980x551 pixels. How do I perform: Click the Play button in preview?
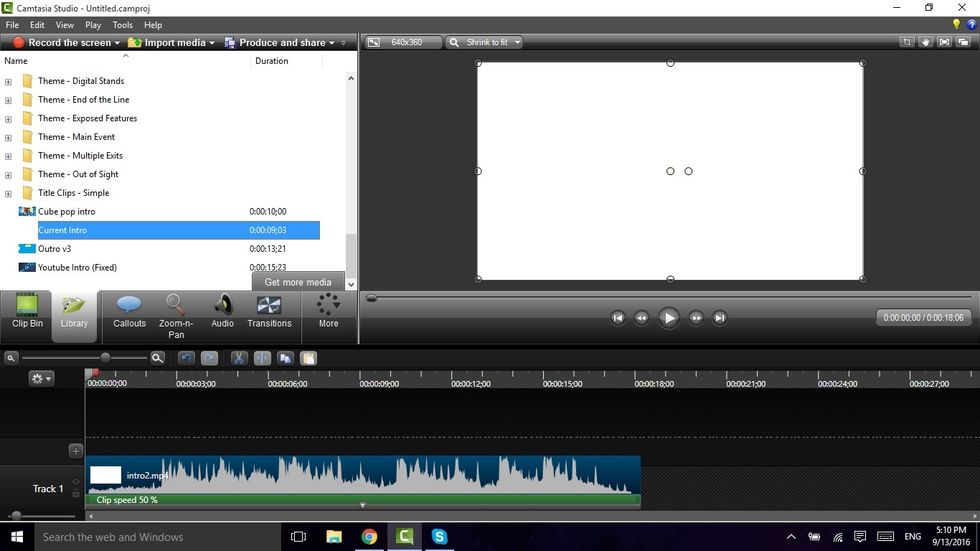669,318
